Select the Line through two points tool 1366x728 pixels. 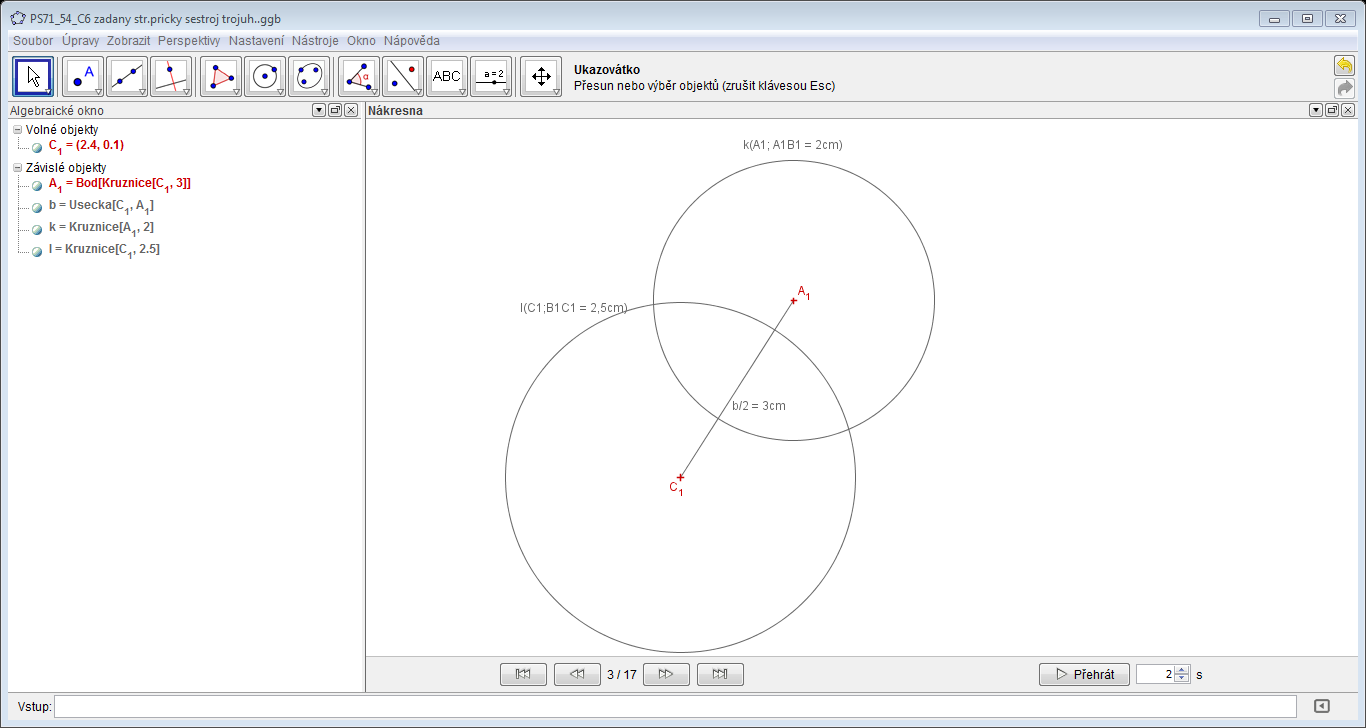point(127,76)
